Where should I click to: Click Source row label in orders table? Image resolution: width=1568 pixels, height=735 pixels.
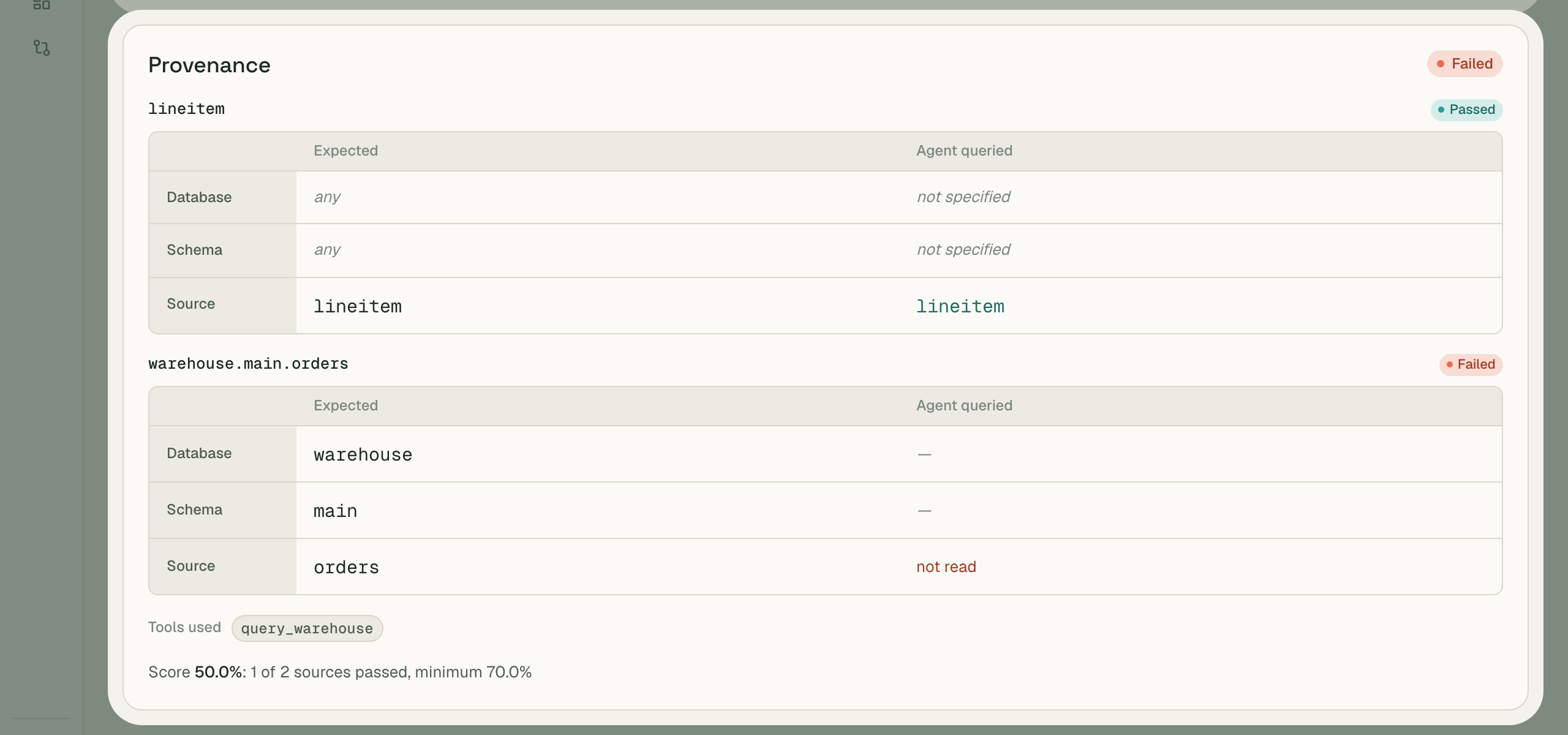tap(190, 566)
